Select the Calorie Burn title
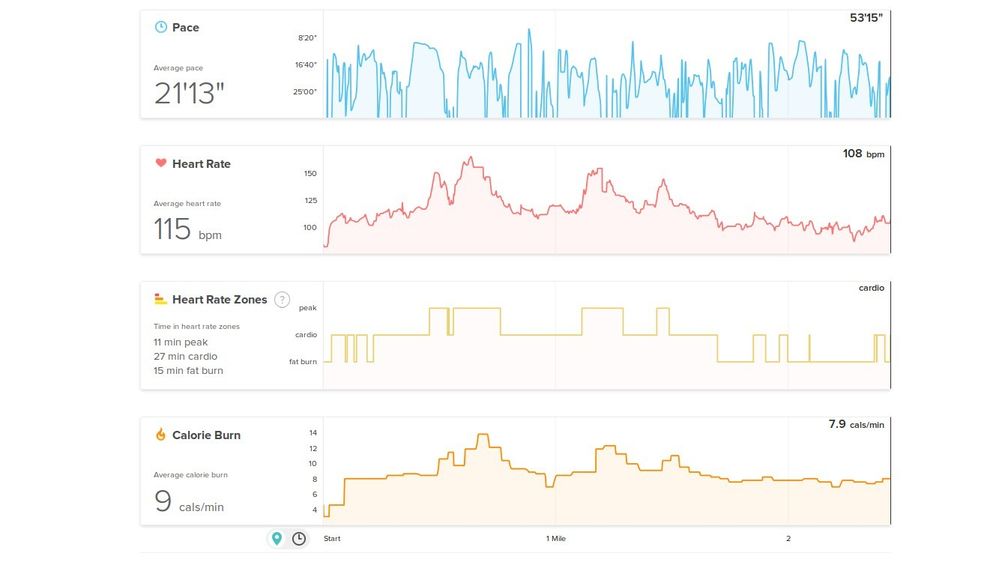This screenshot has height=562, width=999. [x=206, y=435]
